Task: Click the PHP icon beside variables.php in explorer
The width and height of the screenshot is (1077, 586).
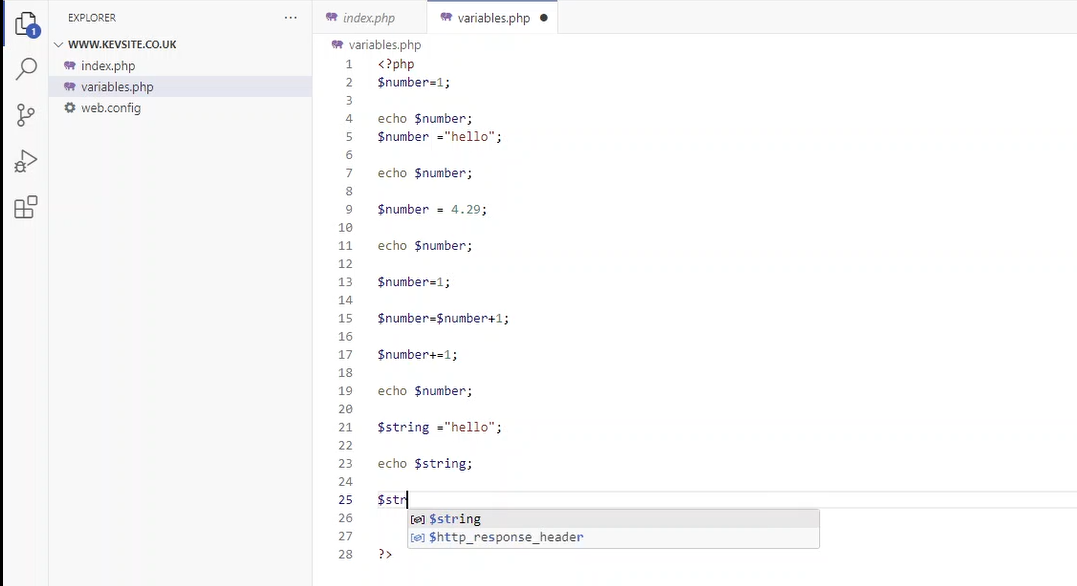Action: pyautogui.click(x=69, y=87)
